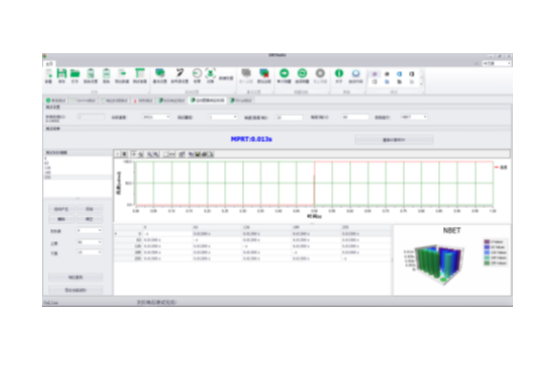Open the NBET algorithm dropdown in settings row
This screenshot has height=380, width=540.
pos(414,117)
